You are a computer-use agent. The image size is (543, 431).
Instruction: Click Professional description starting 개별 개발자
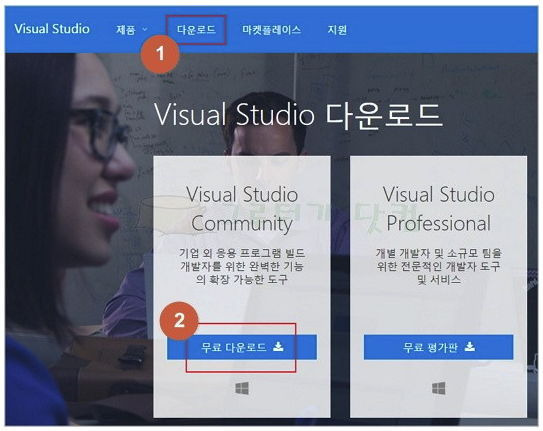pos(439,266)
